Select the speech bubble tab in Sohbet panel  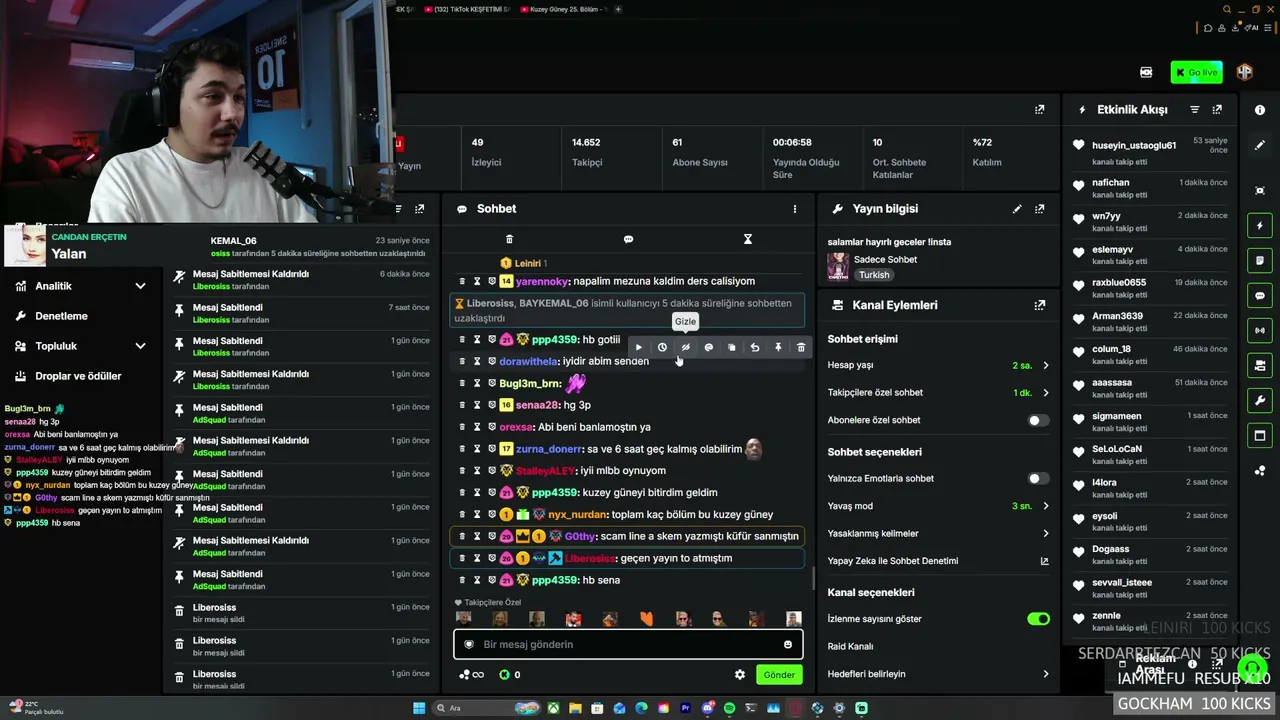click(628, 239)
